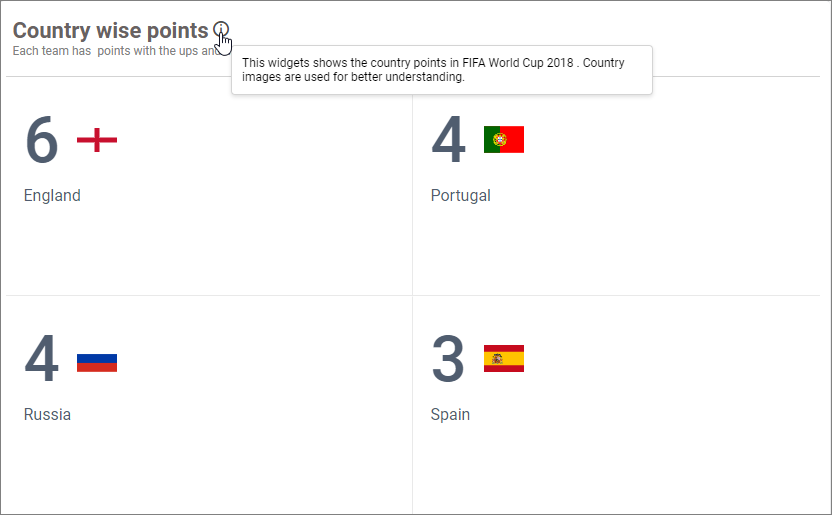The image size is (832, 515).
Task: Click England's points value 6
Action: (x=42, y=141)
